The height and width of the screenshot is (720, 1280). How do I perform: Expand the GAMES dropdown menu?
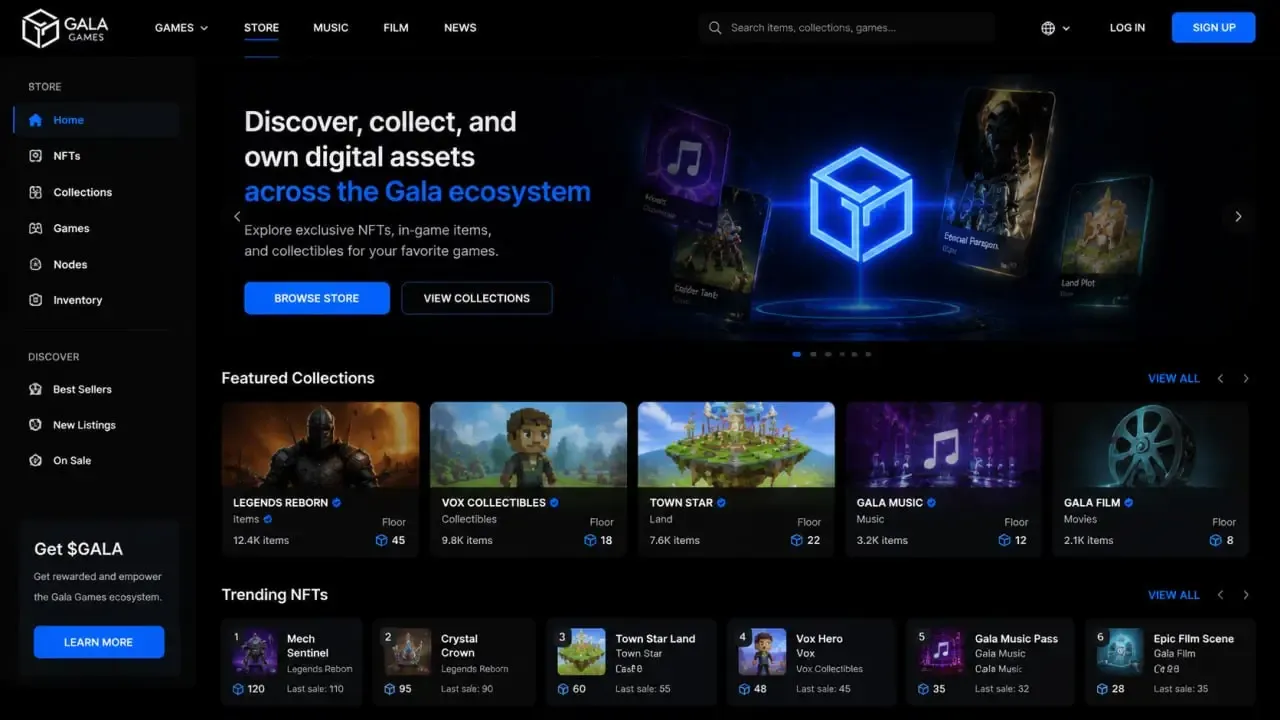[181, 28]
